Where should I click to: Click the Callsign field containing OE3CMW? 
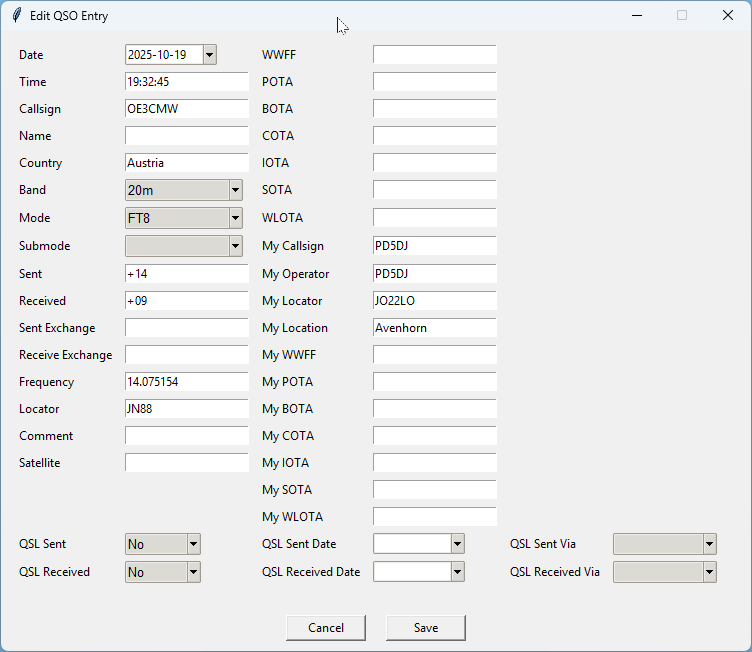(186, 109)
